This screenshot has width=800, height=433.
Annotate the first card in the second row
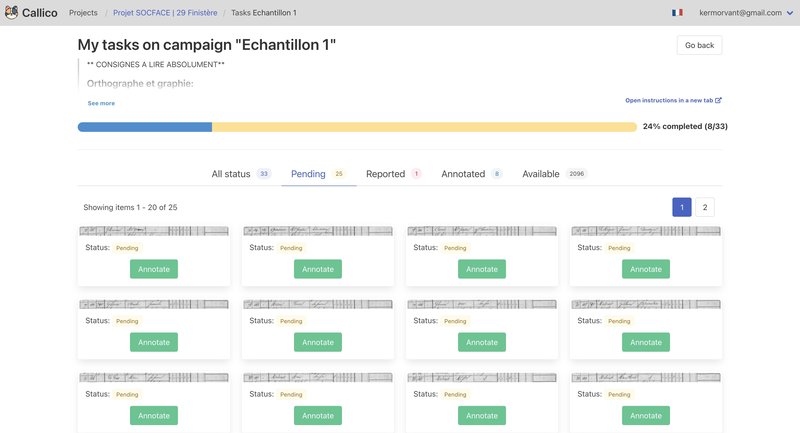154,342
